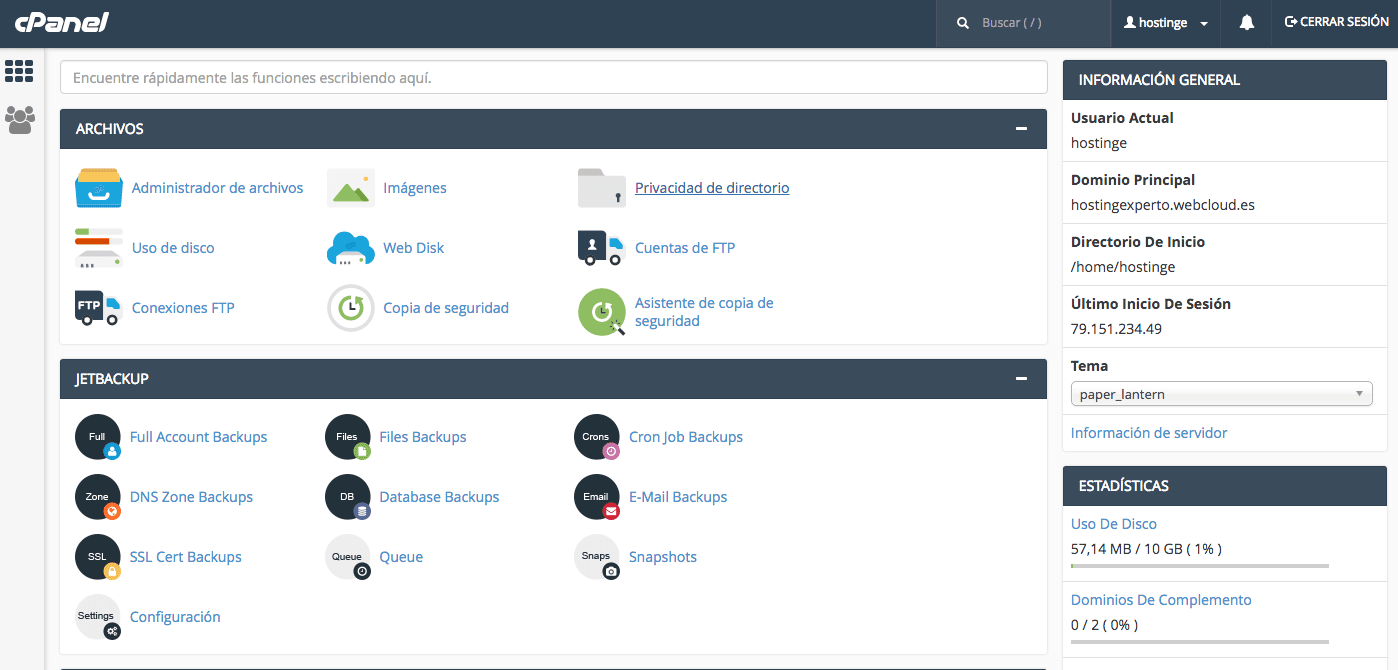Open the Administrador de archivos icon
This screenshot has width=1398, height=670.
point(99,188)
